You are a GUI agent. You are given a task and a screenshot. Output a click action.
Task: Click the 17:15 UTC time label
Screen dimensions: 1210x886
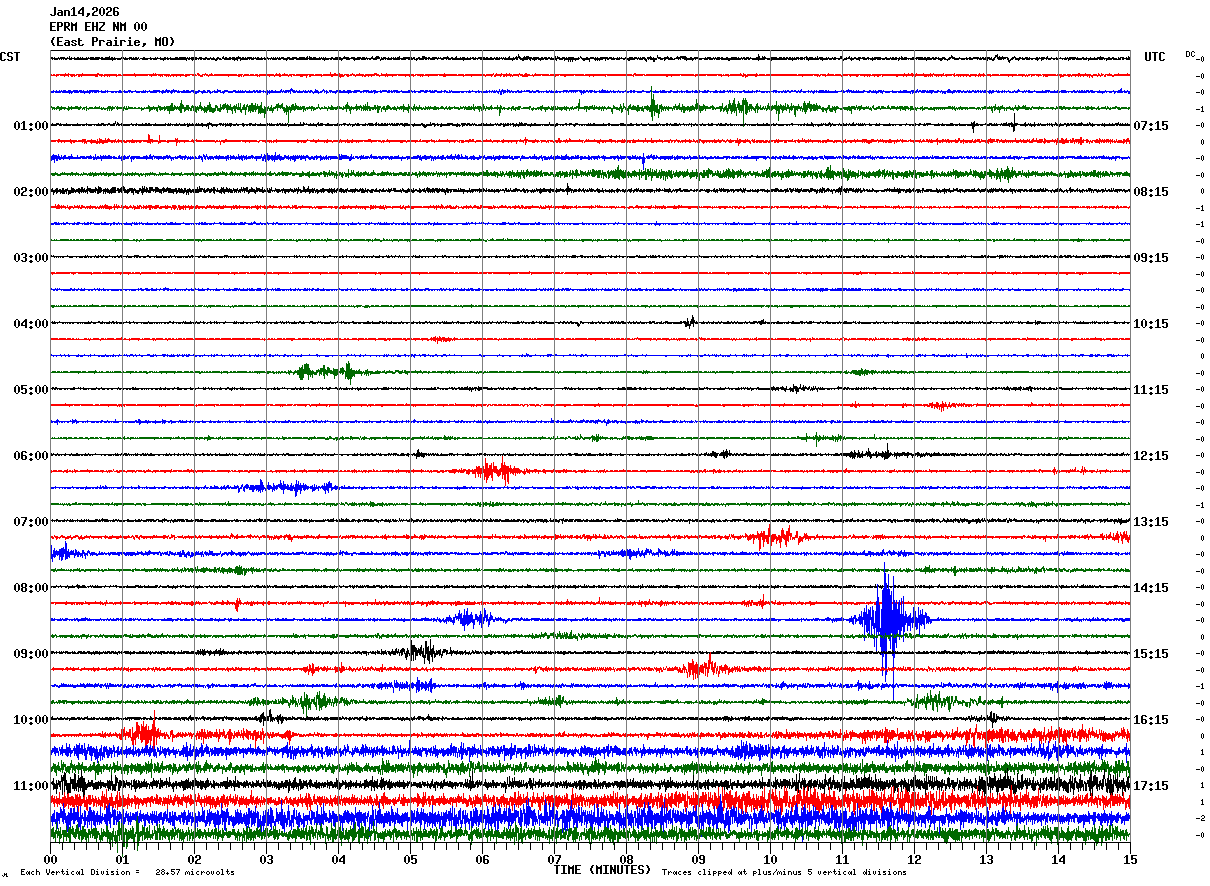(x=1150, y=786)
